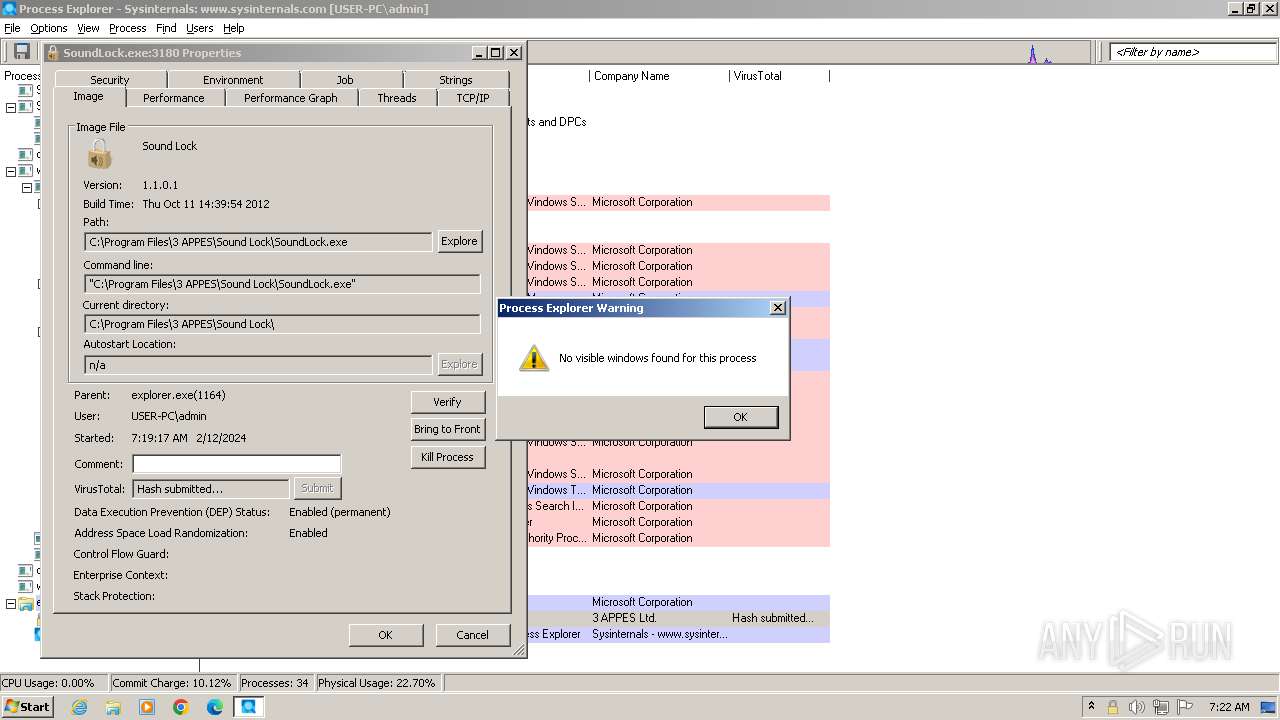Click the Filter by name search box
This screenshot has width=1280, height=720.
point(1193,52)
